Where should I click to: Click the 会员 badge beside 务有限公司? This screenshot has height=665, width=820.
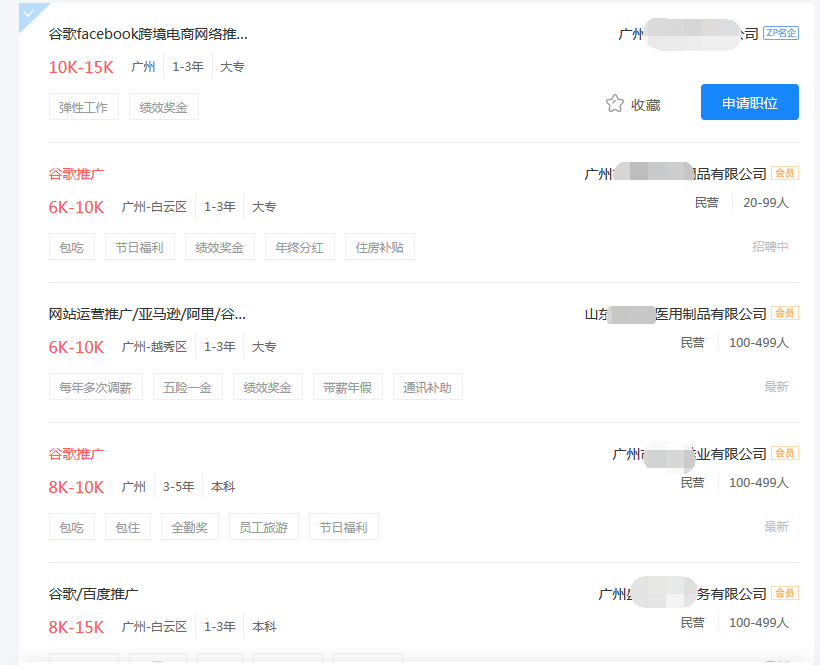[784, 593]
